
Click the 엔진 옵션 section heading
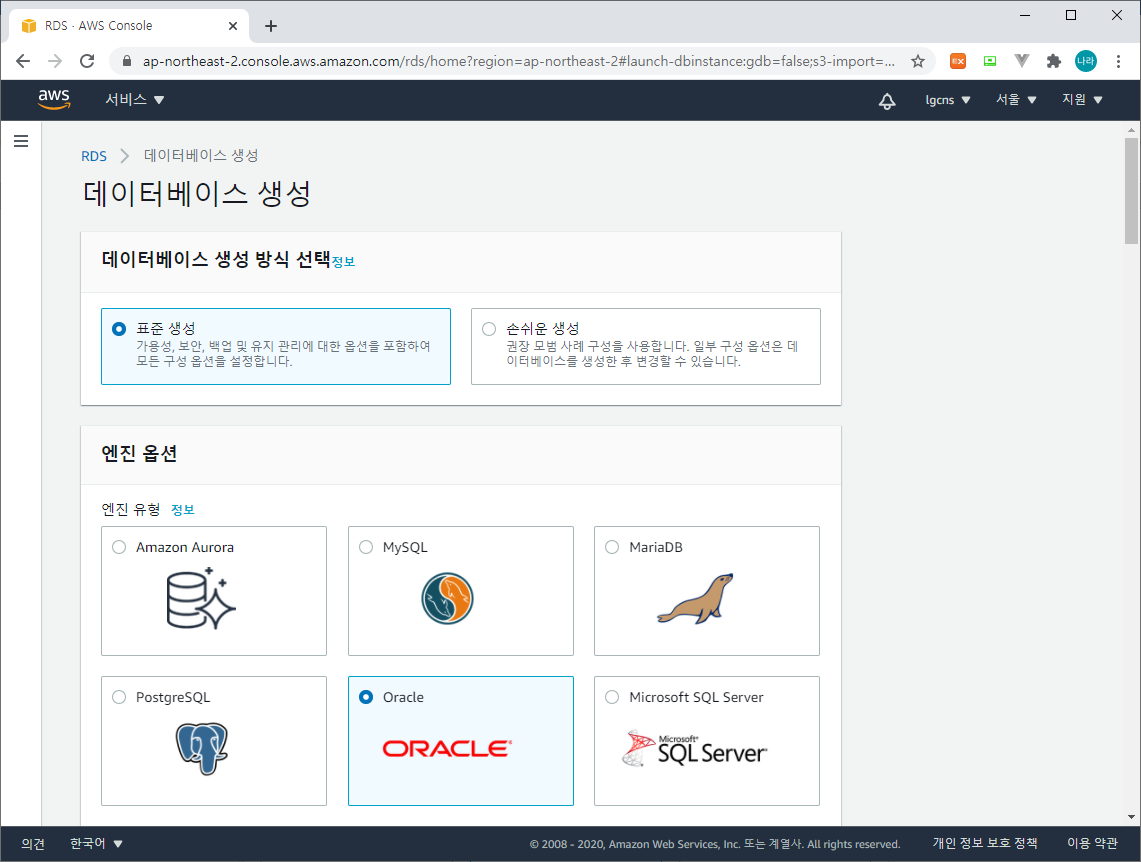(x=139, y=453)
